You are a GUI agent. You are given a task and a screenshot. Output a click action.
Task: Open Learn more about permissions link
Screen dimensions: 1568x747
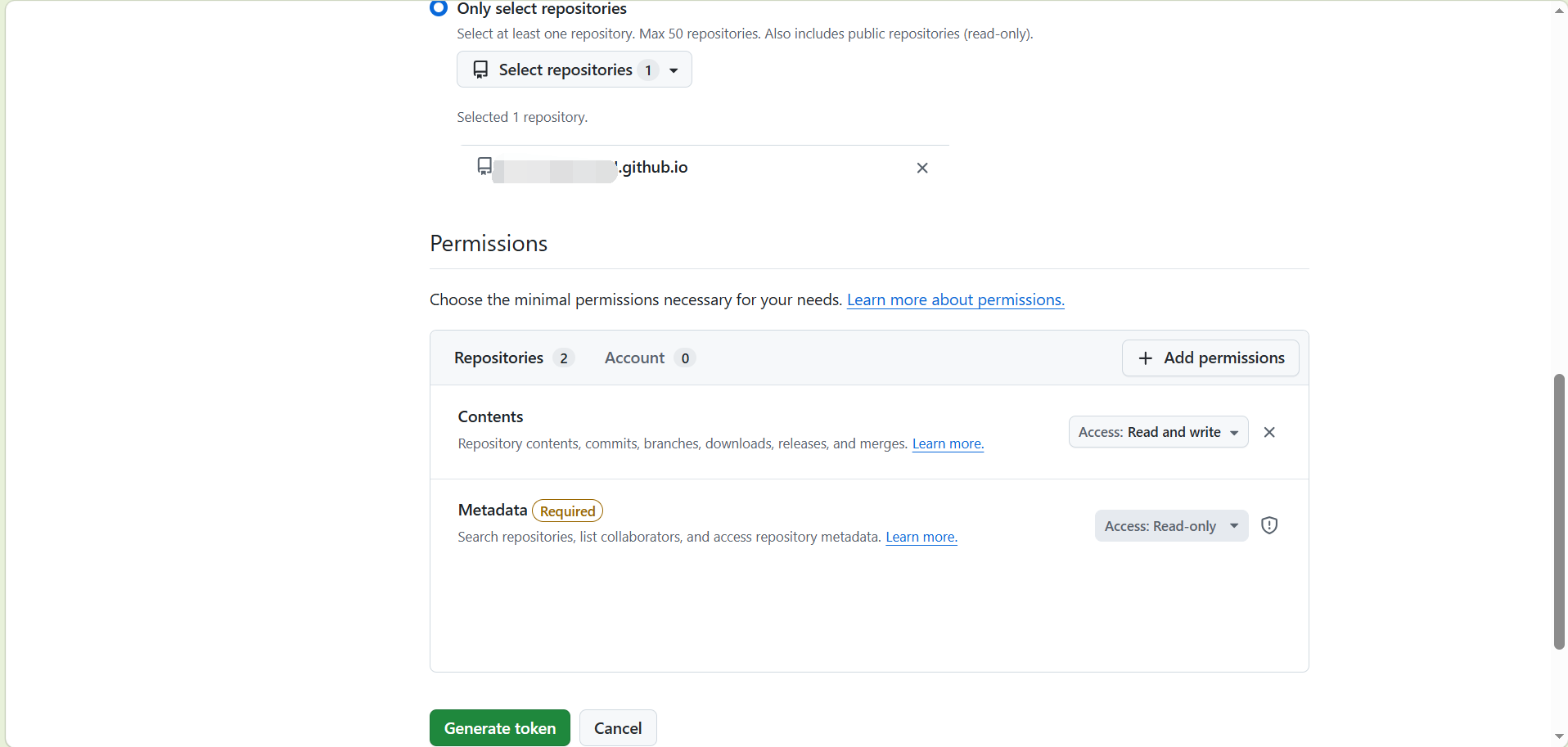(x=955, y=299)
